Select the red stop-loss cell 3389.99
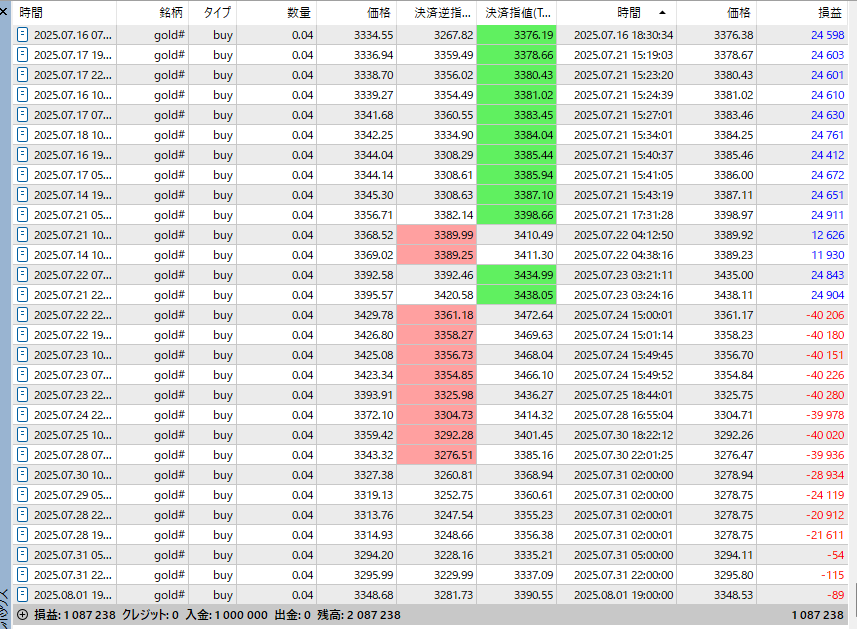This screenshot has height=629, width=857. click(x=437, y=235)
